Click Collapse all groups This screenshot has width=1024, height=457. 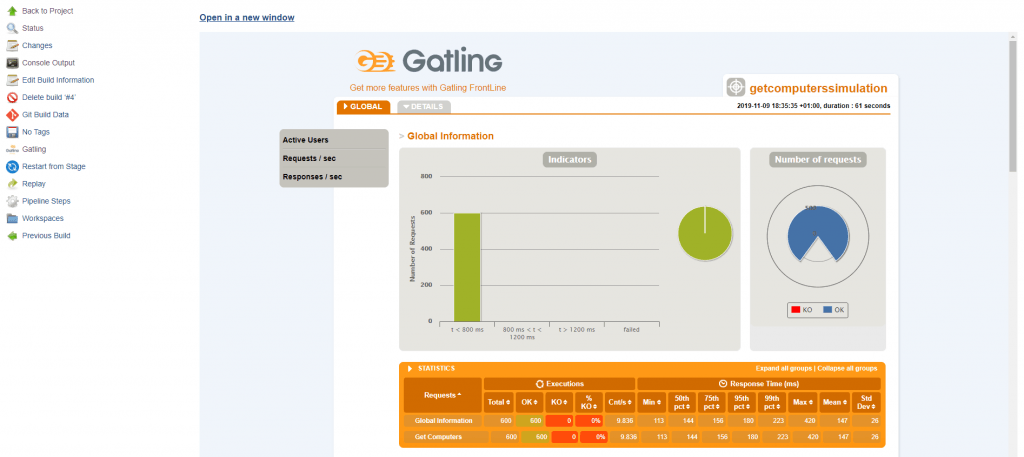846,369
